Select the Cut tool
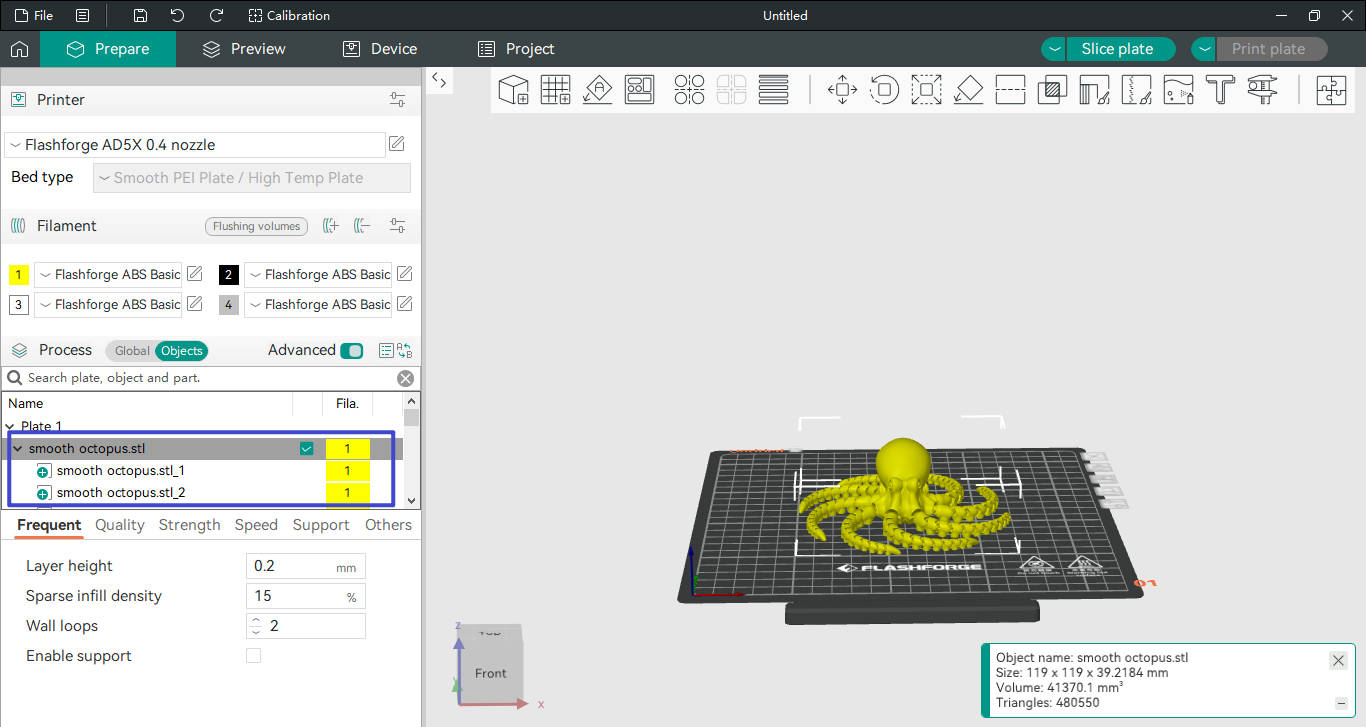The width and height of the screenshot is (1366, 727). point(1011,90)
